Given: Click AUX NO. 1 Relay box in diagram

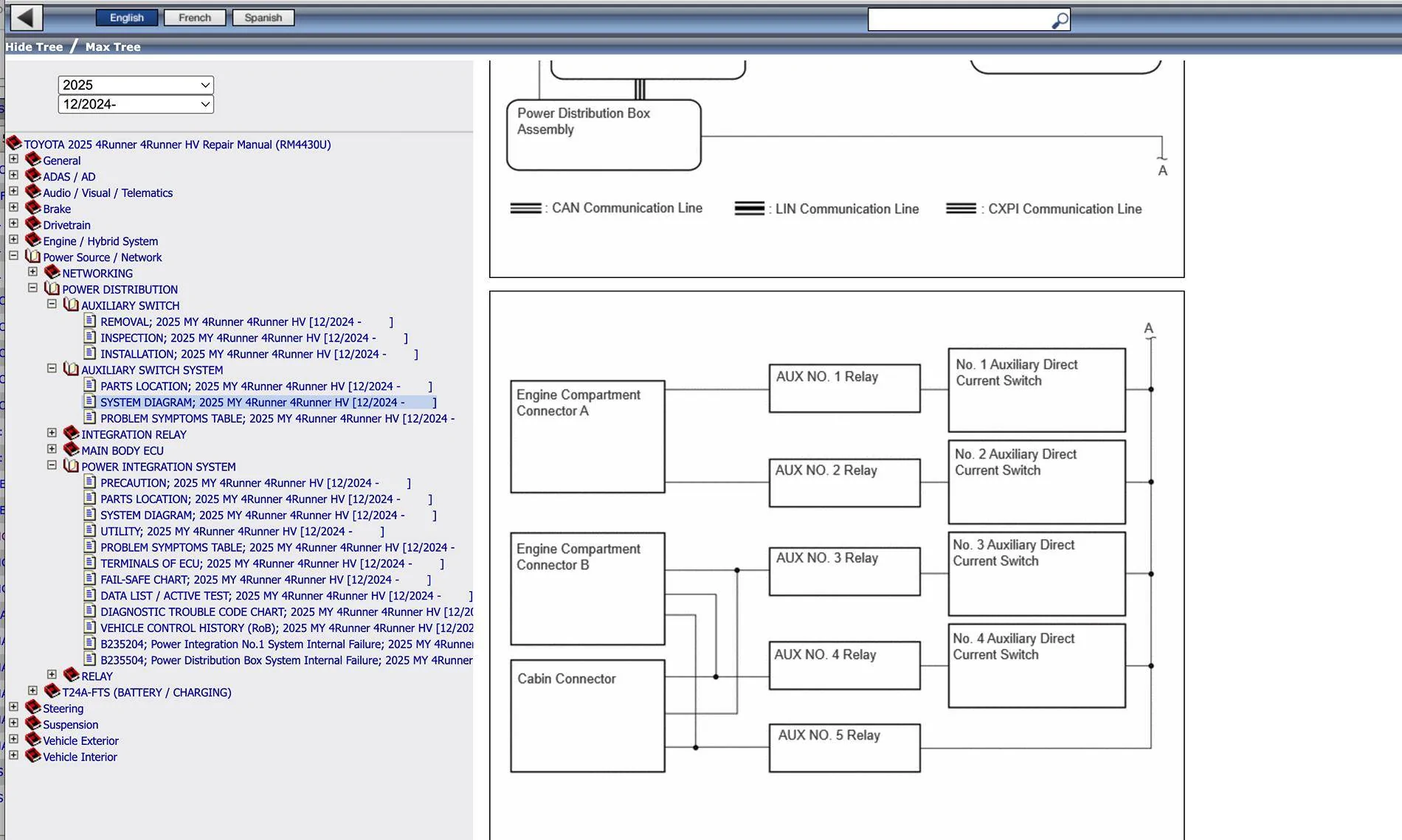Looking at the screenshot, I should (844, 388).
